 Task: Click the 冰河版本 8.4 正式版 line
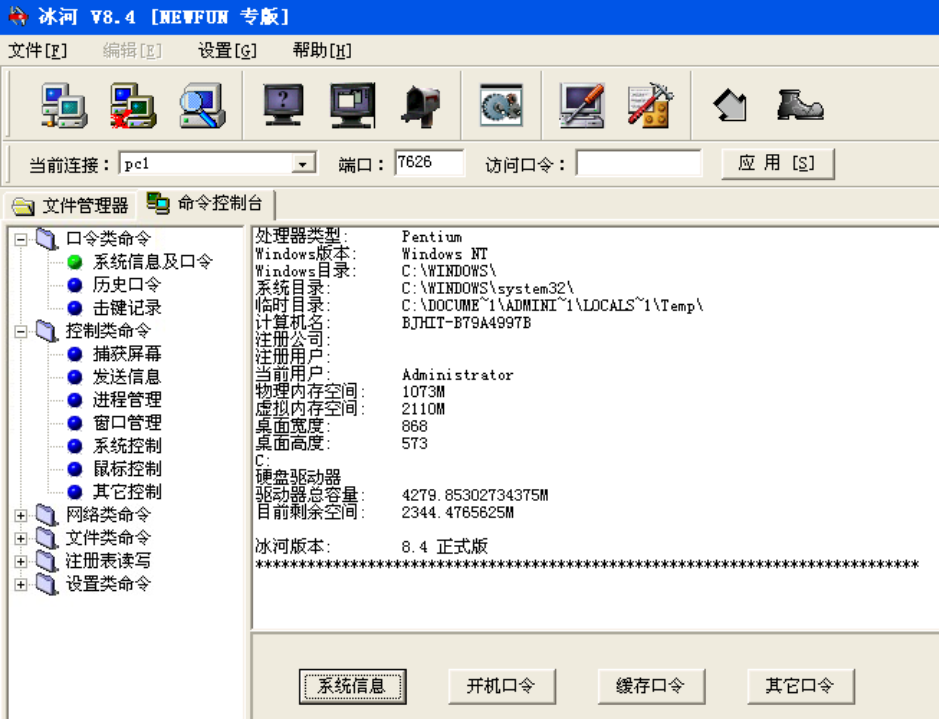click(371, 547)
